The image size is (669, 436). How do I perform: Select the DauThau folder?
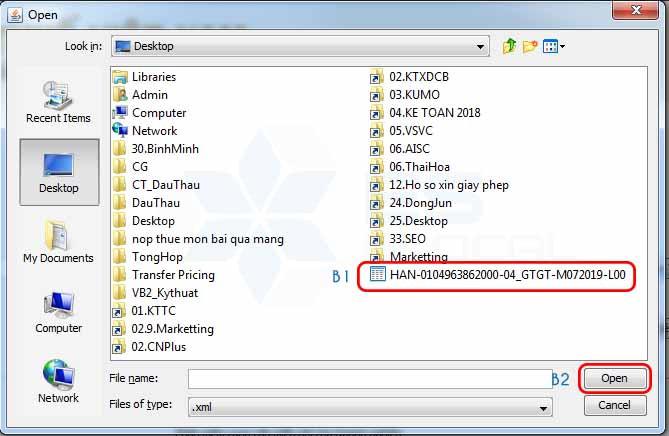coord(146,203)
